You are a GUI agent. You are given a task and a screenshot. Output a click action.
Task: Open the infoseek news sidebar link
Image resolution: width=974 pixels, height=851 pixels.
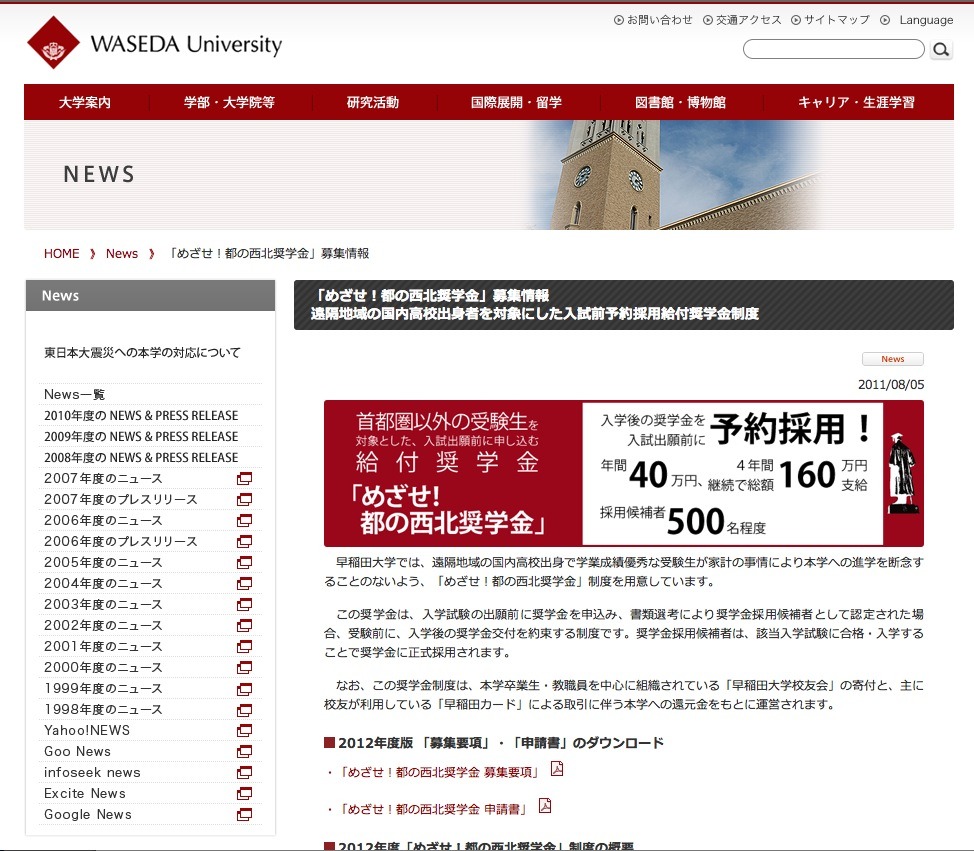pyautogui.click(x=92, y=773)
